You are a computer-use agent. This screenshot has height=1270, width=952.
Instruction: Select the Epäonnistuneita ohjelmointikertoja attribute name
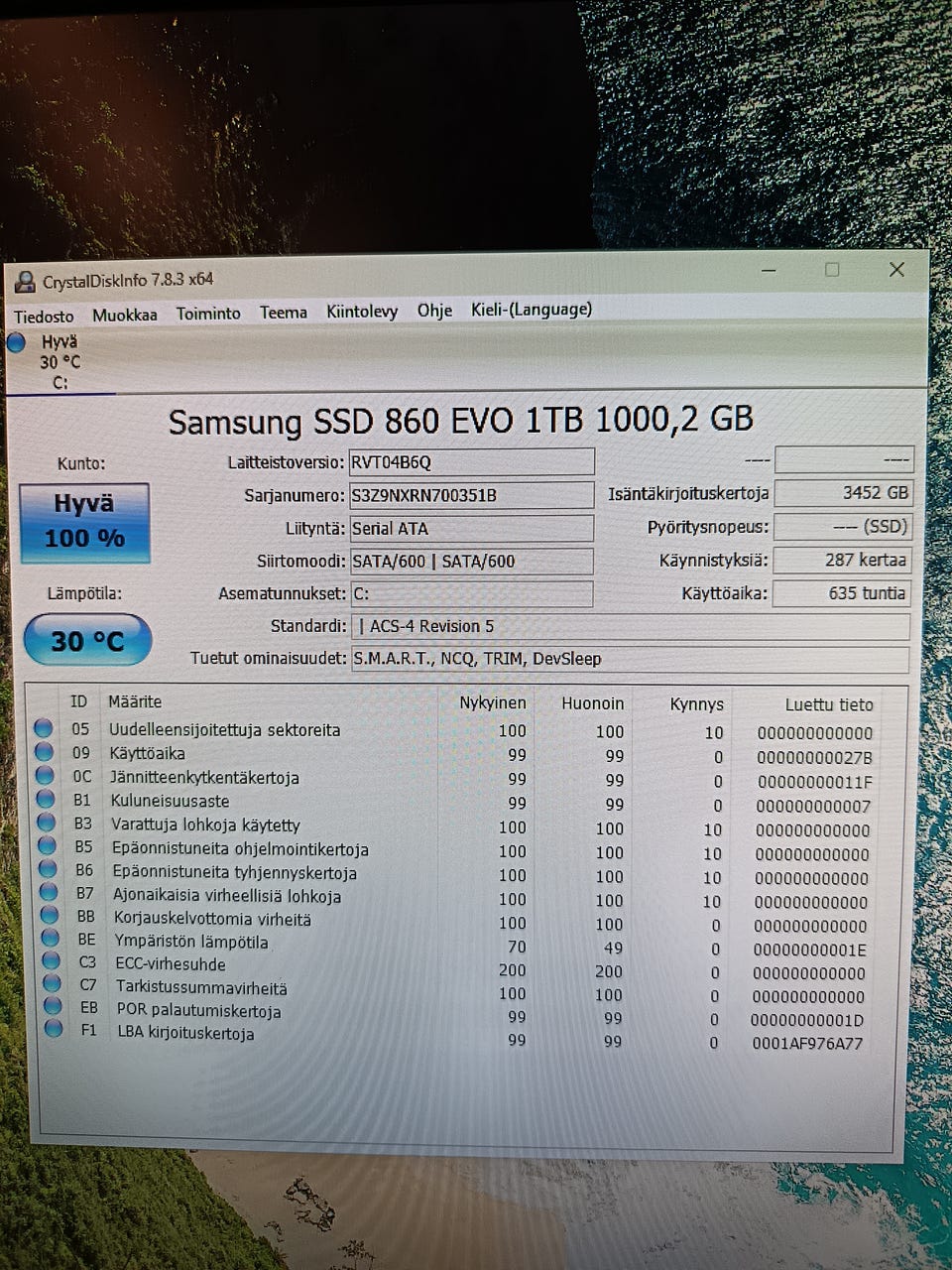coord(240,849)
